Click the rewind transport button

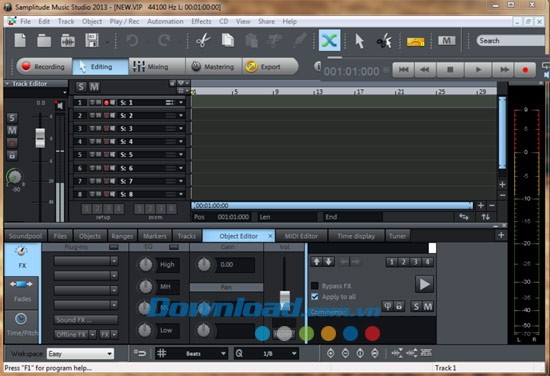point(425,69)
